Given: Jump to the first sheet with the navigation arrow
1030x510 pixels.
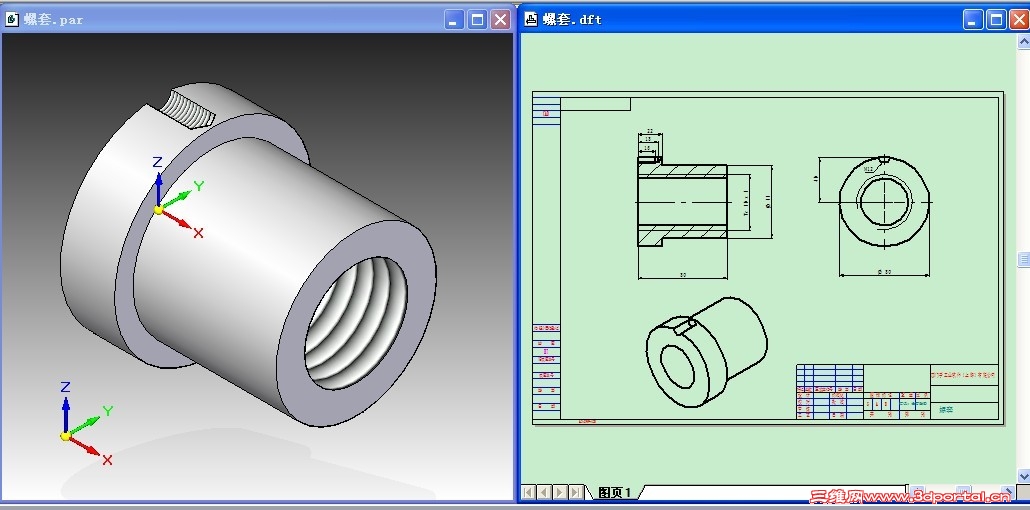Looking at the screenshot, I should (x=529, y=492).
